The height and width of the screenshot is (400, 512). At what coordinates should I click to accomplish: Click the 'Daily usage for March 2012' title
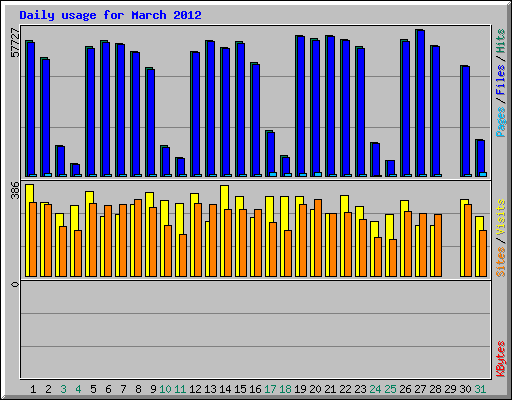coord(110,15)
